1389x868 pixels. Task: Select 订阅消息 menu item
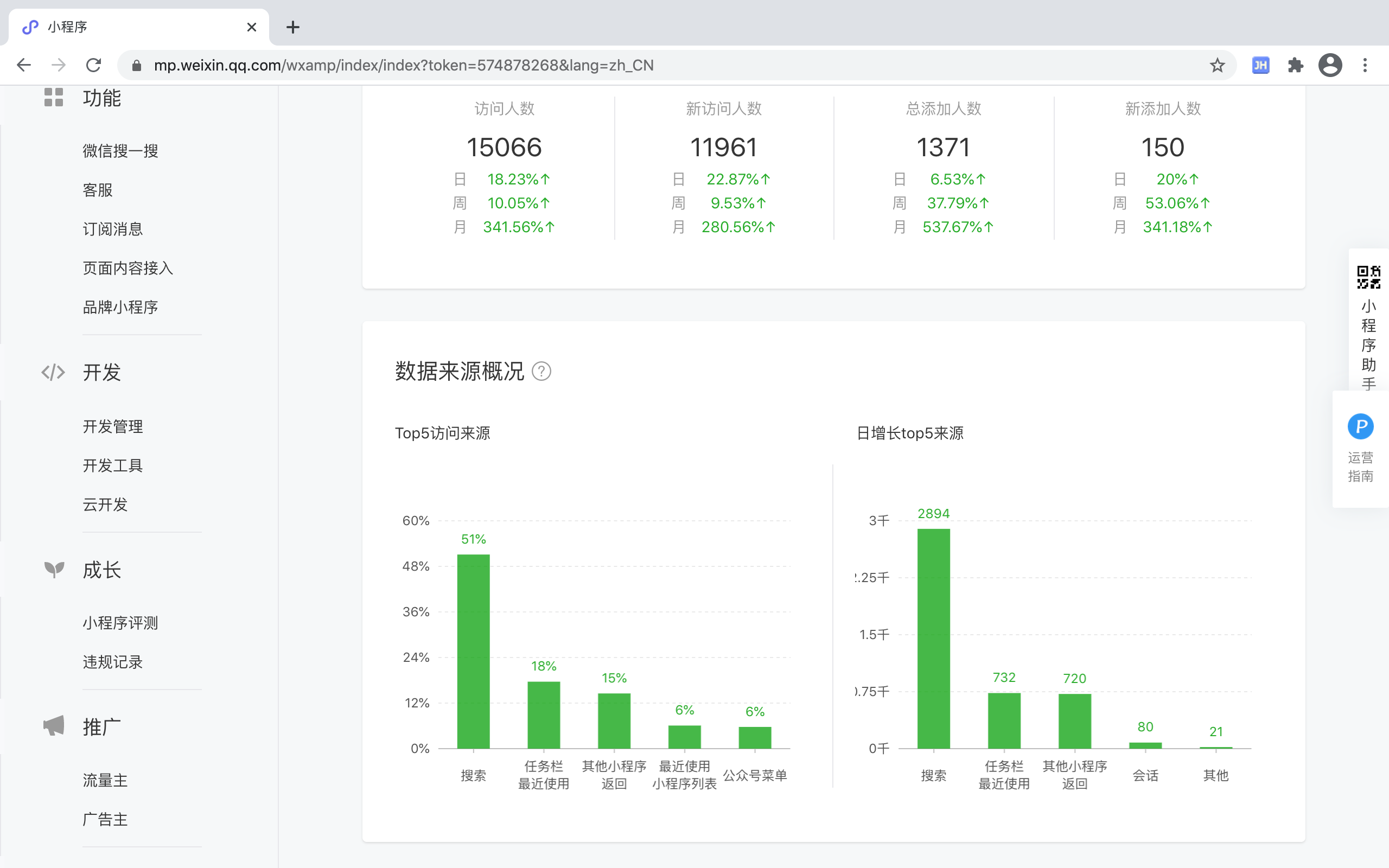(112, 229)
